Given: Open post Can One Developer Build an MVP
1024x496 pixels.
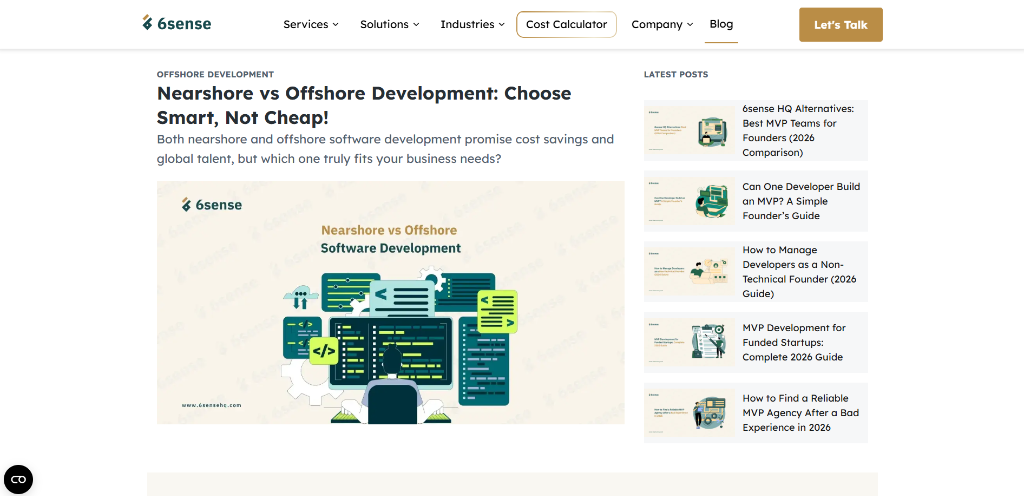Looking at the screenshot, I should point(801,201).
